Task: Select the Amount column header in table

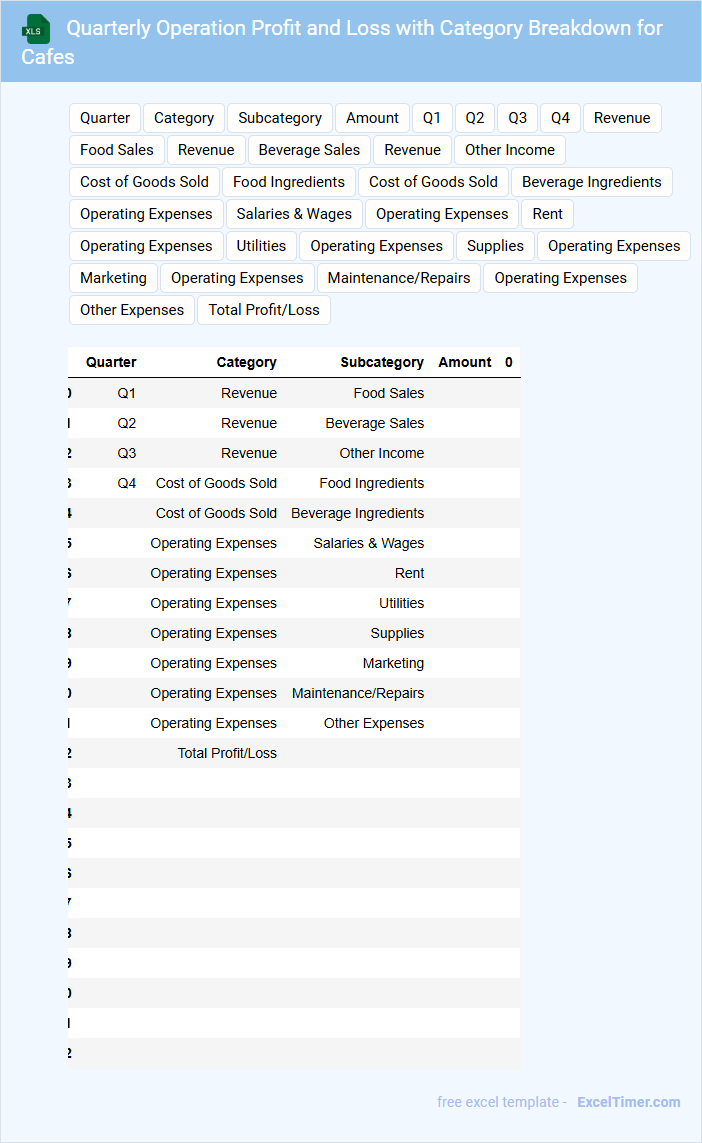Action: pyautogui.click(x=464, y=362)
